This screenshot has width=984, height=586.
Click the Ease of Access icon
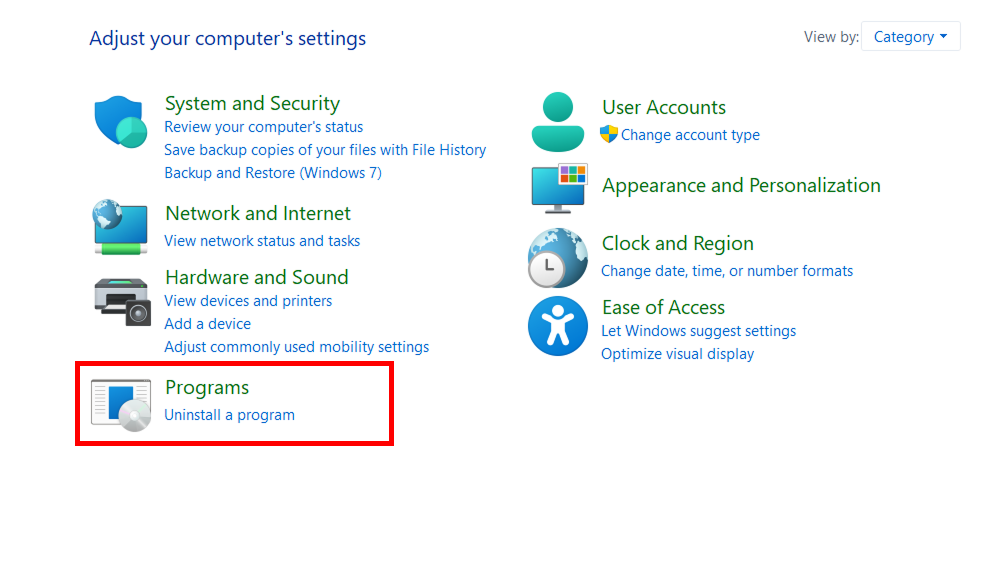[557, 326]
